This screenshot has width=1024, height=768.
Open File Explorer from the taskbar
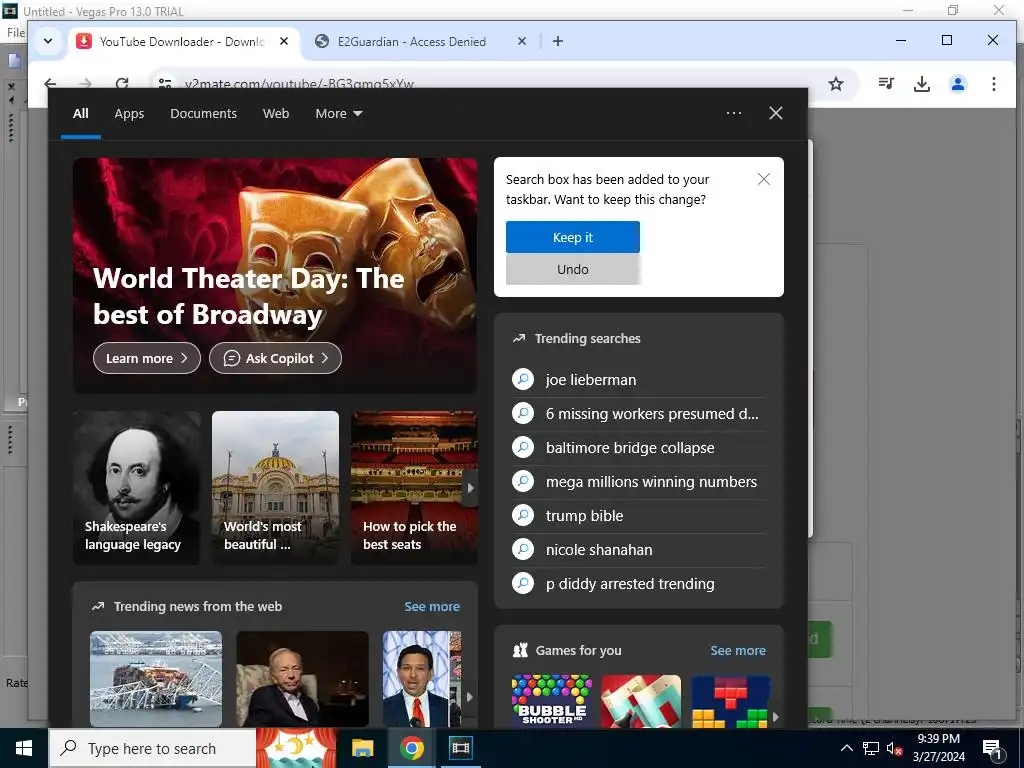(362, 748)
